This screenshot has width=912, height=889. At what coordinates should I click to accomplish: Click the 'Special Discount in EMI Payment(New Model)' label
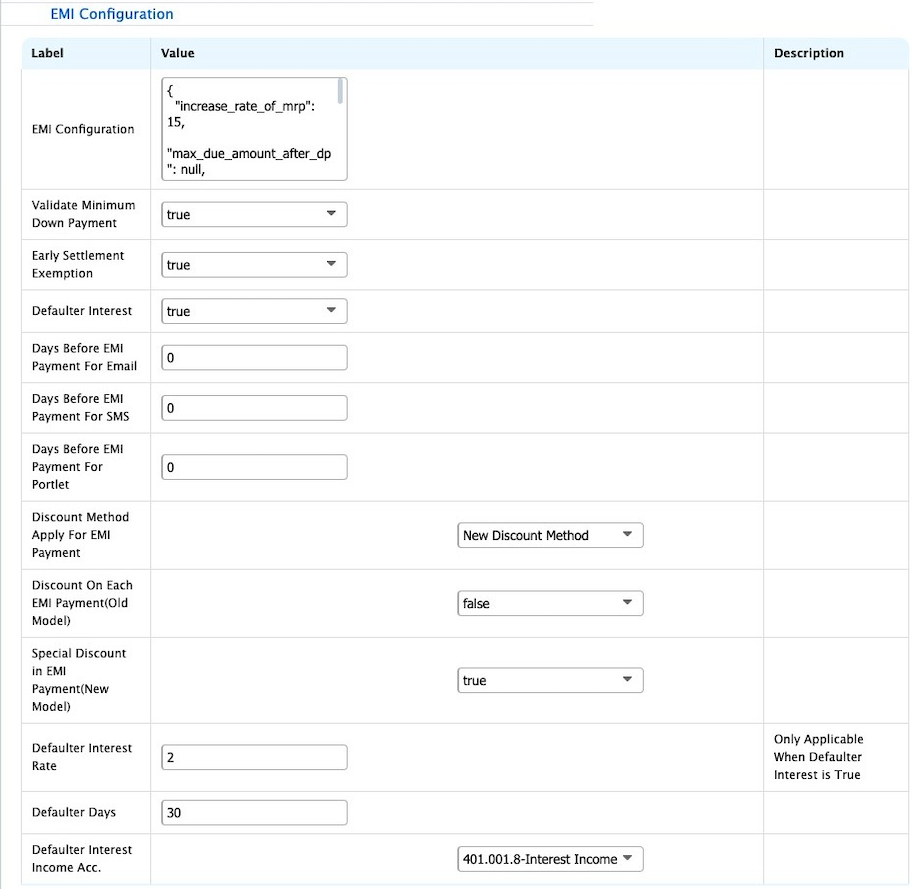(x=79, y=680)
